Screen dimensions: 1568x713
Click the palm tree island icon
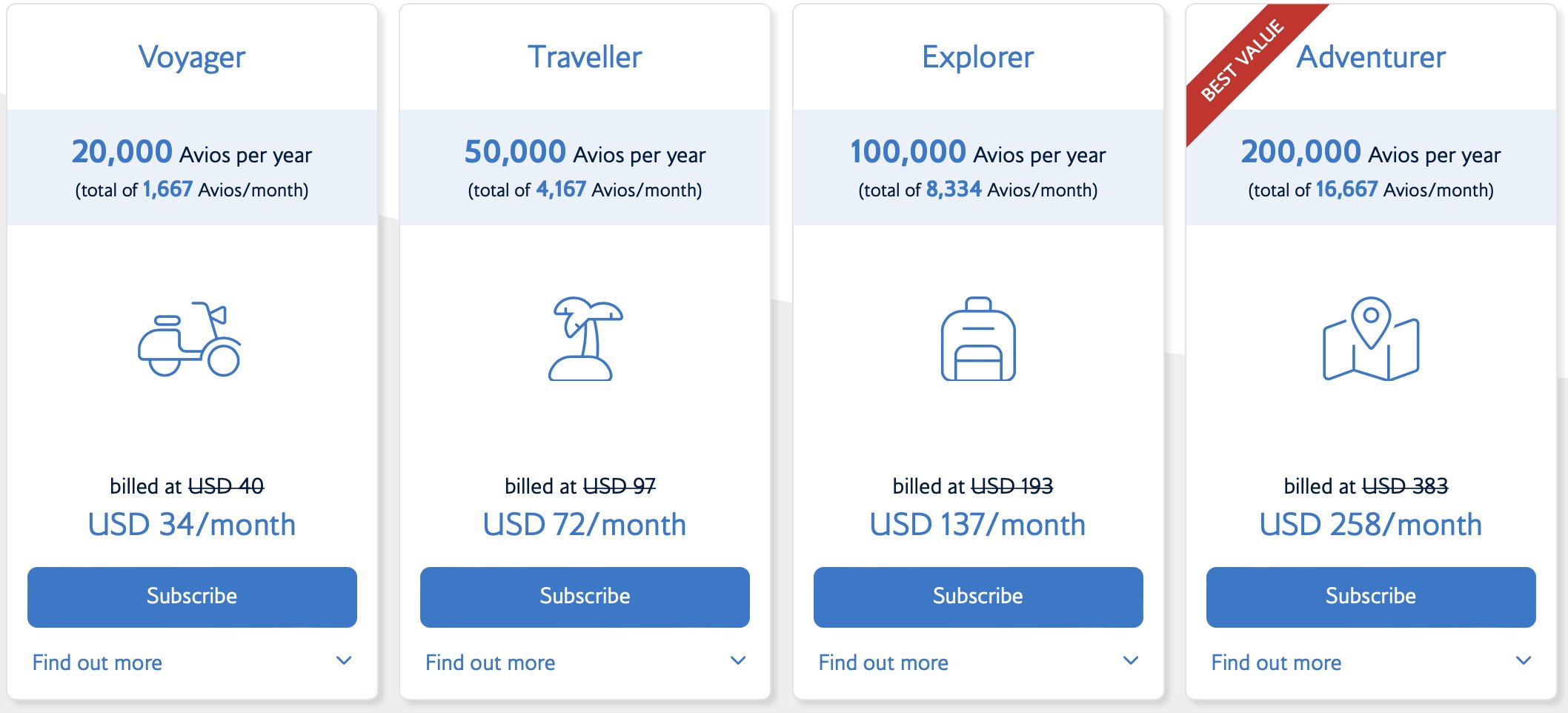tap(585, 339)
